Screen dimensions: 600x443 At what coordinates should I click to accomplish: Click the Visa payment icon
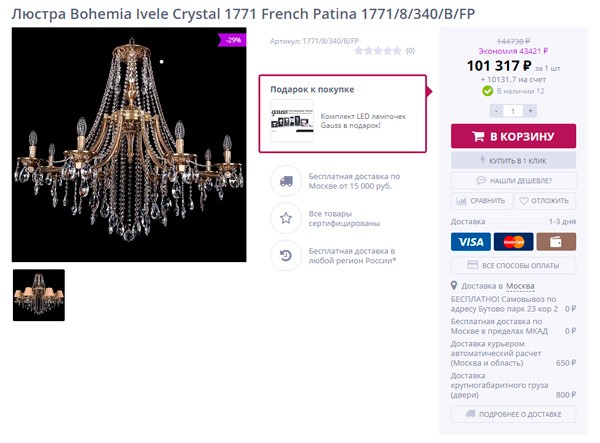point(469,241)
